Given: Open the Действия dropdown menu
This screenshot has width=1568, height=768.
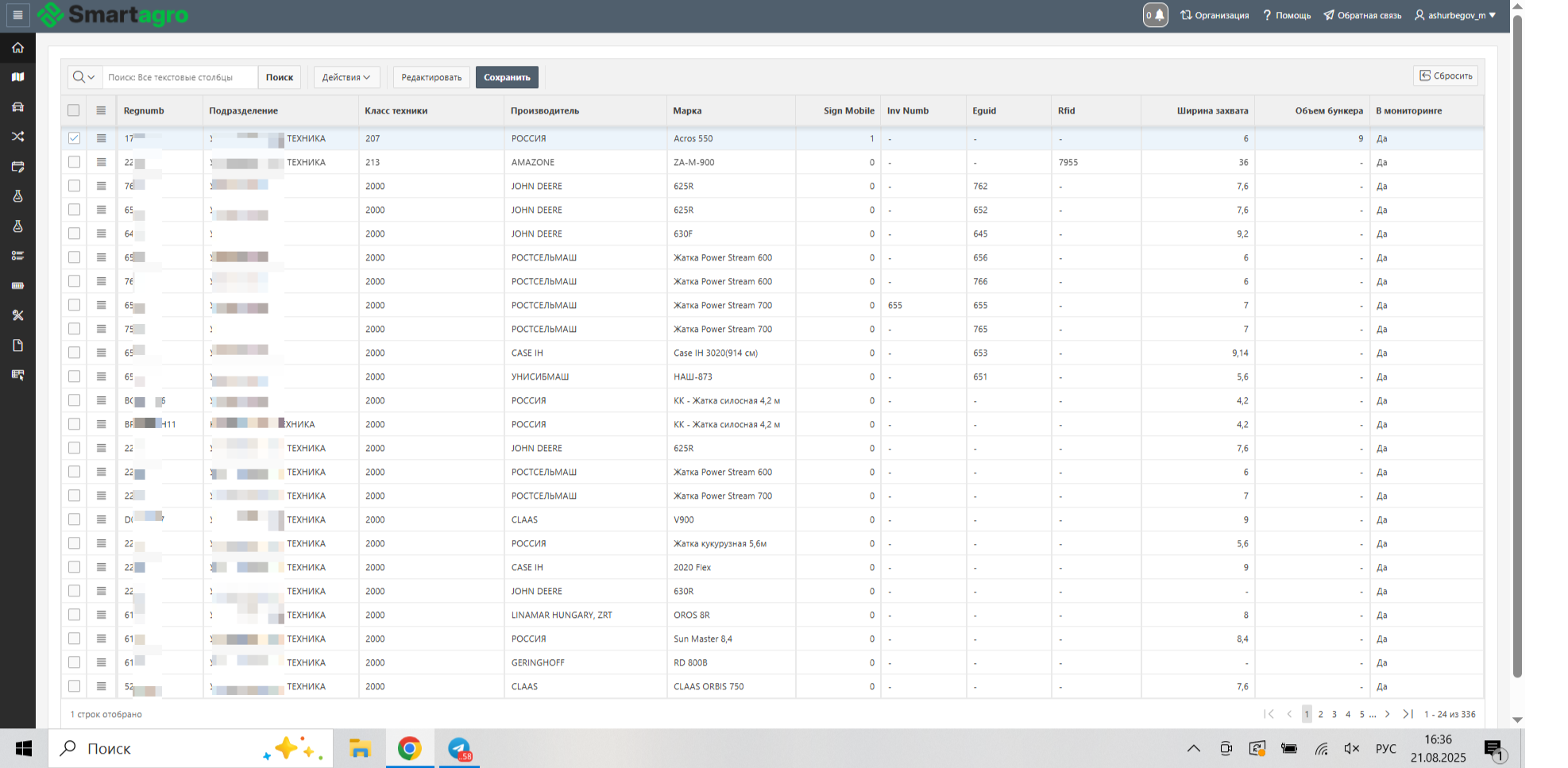Looking at the screenshot, I should point(346,77).
